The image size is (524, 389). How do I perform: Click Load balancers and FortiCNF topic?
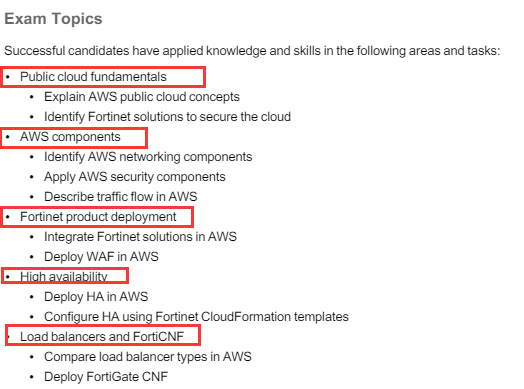tap(102, 337)
